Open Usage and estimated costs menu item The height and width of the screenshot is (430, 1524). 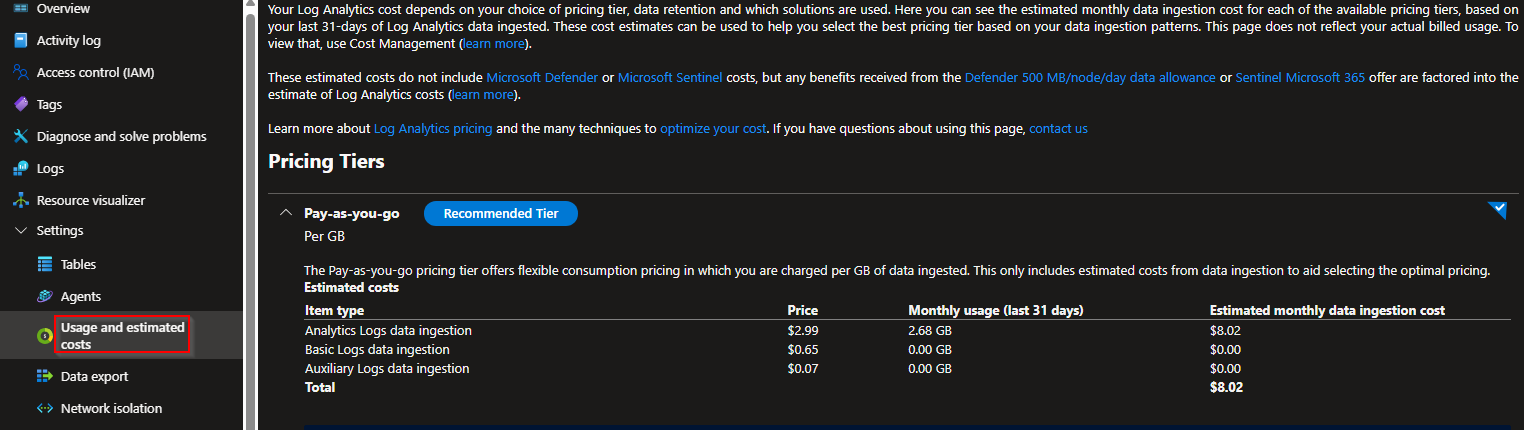click(122, 336)
